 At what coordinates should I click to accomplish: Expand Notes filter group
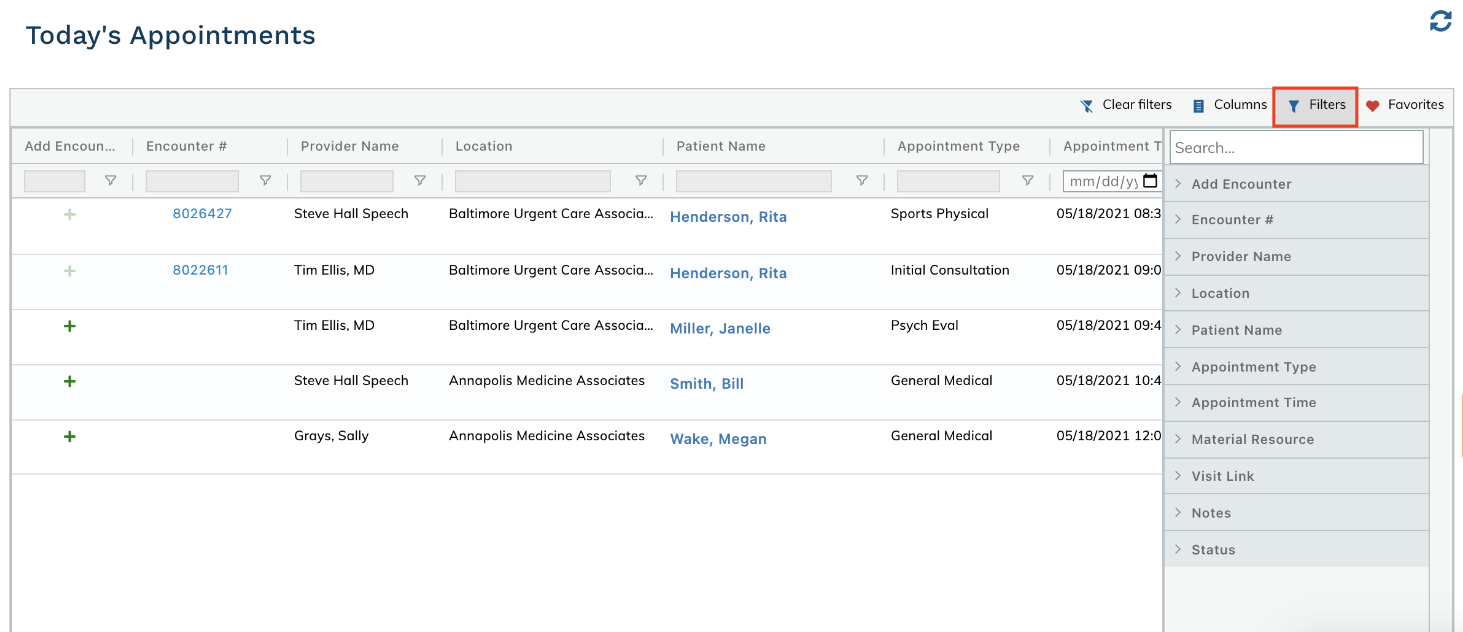1179,513
